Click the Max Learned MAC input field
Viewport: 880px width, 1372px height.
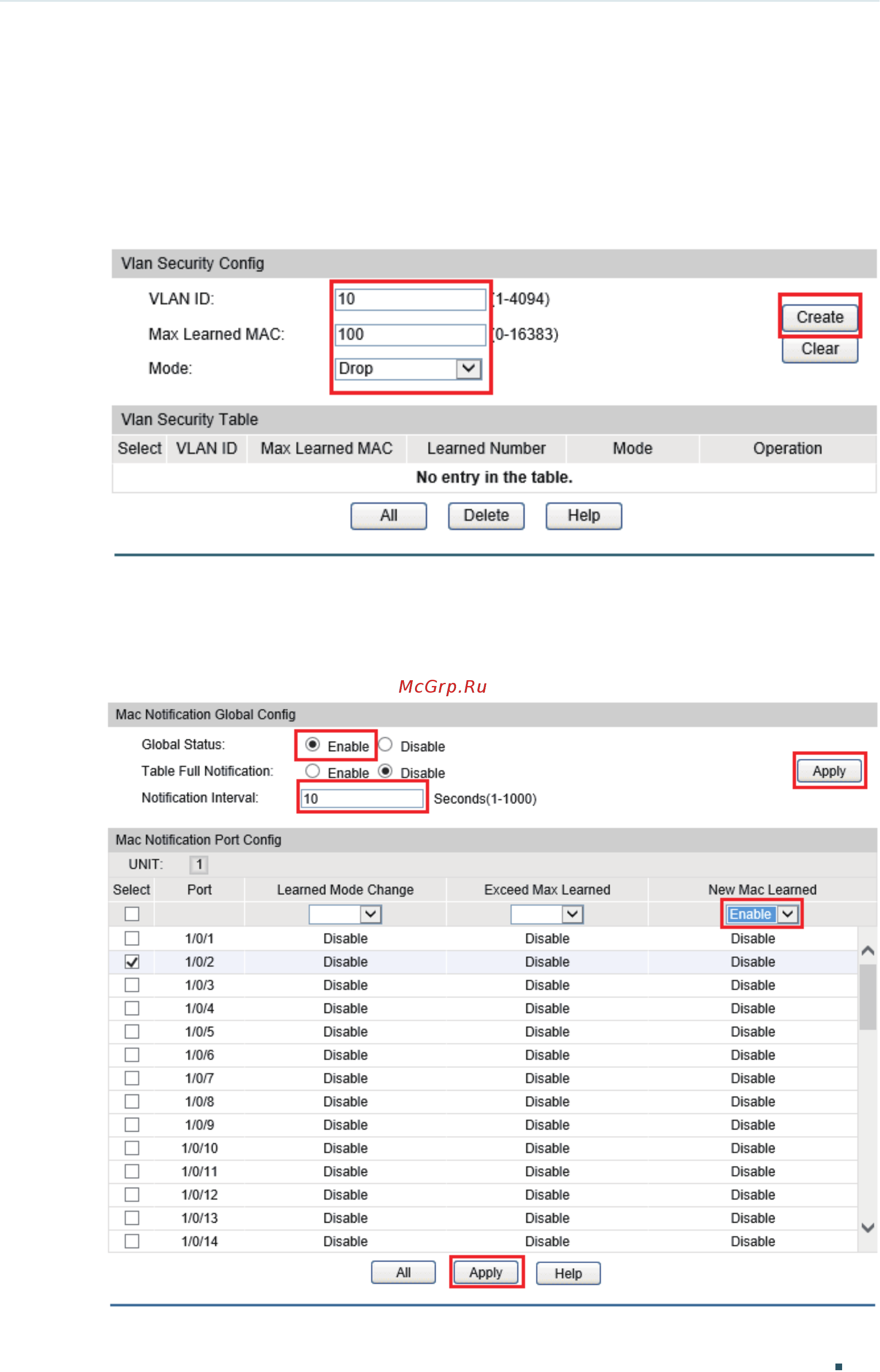410,335
